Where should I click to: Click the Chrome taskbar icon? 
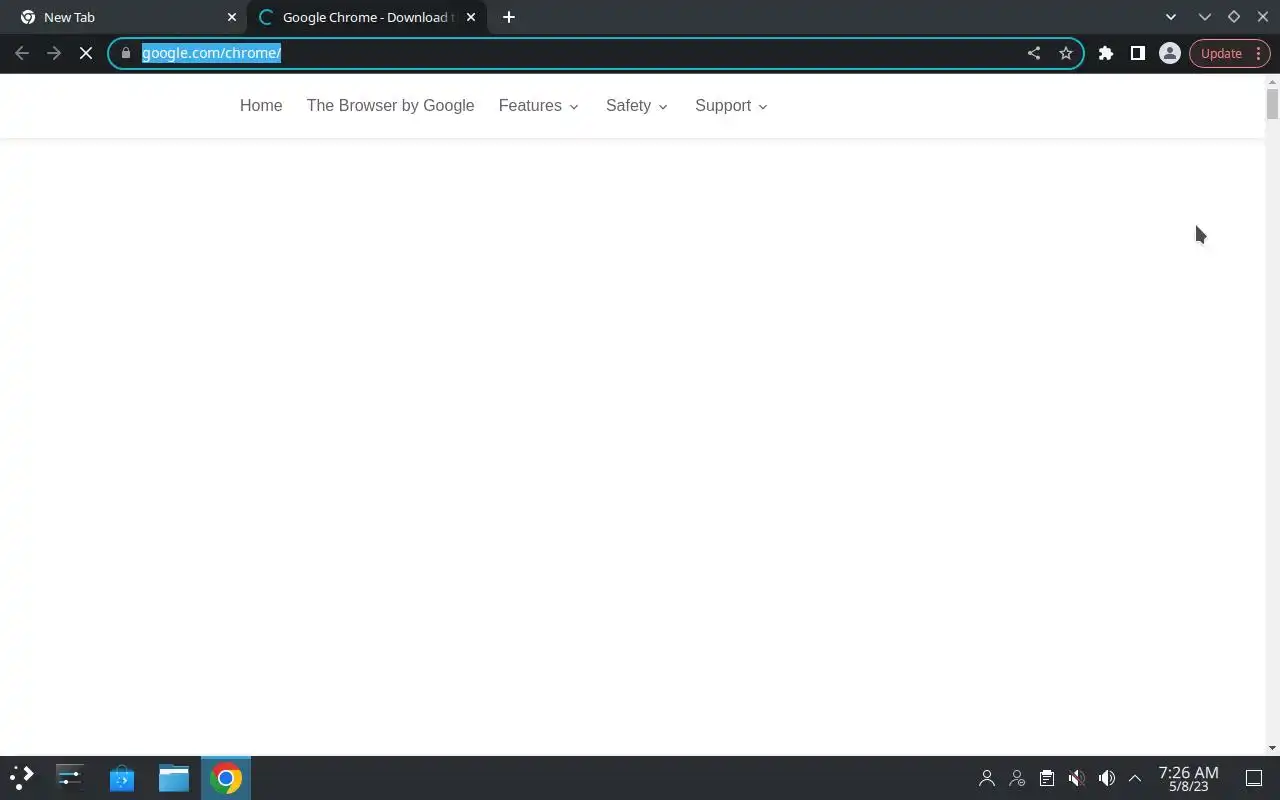click(x=226, y=778)
